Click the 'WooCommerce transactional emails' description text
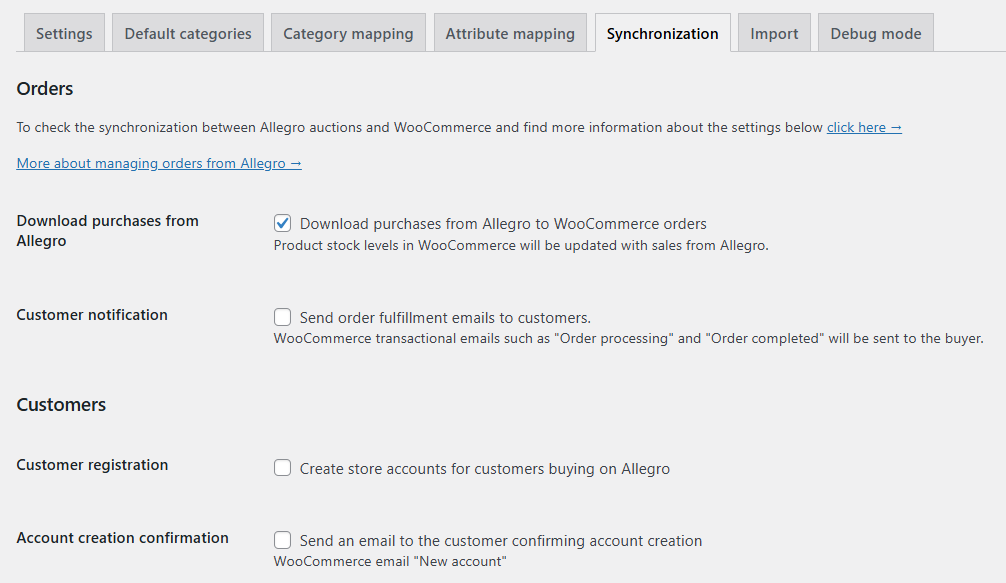 629,339
